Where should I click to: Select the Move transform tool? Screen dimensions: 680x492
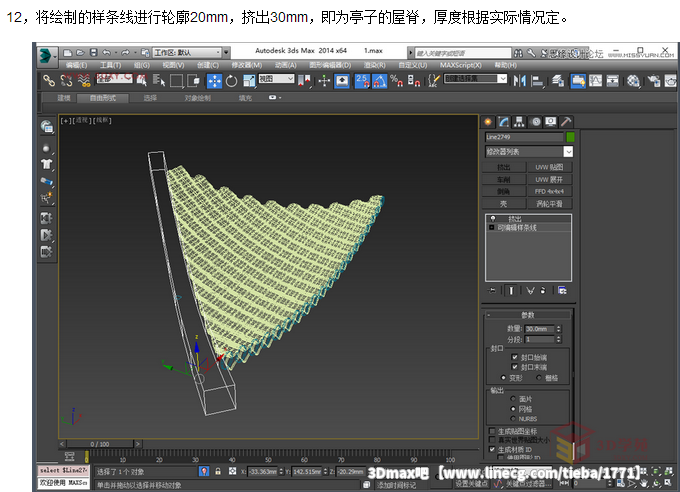[214, 81]
